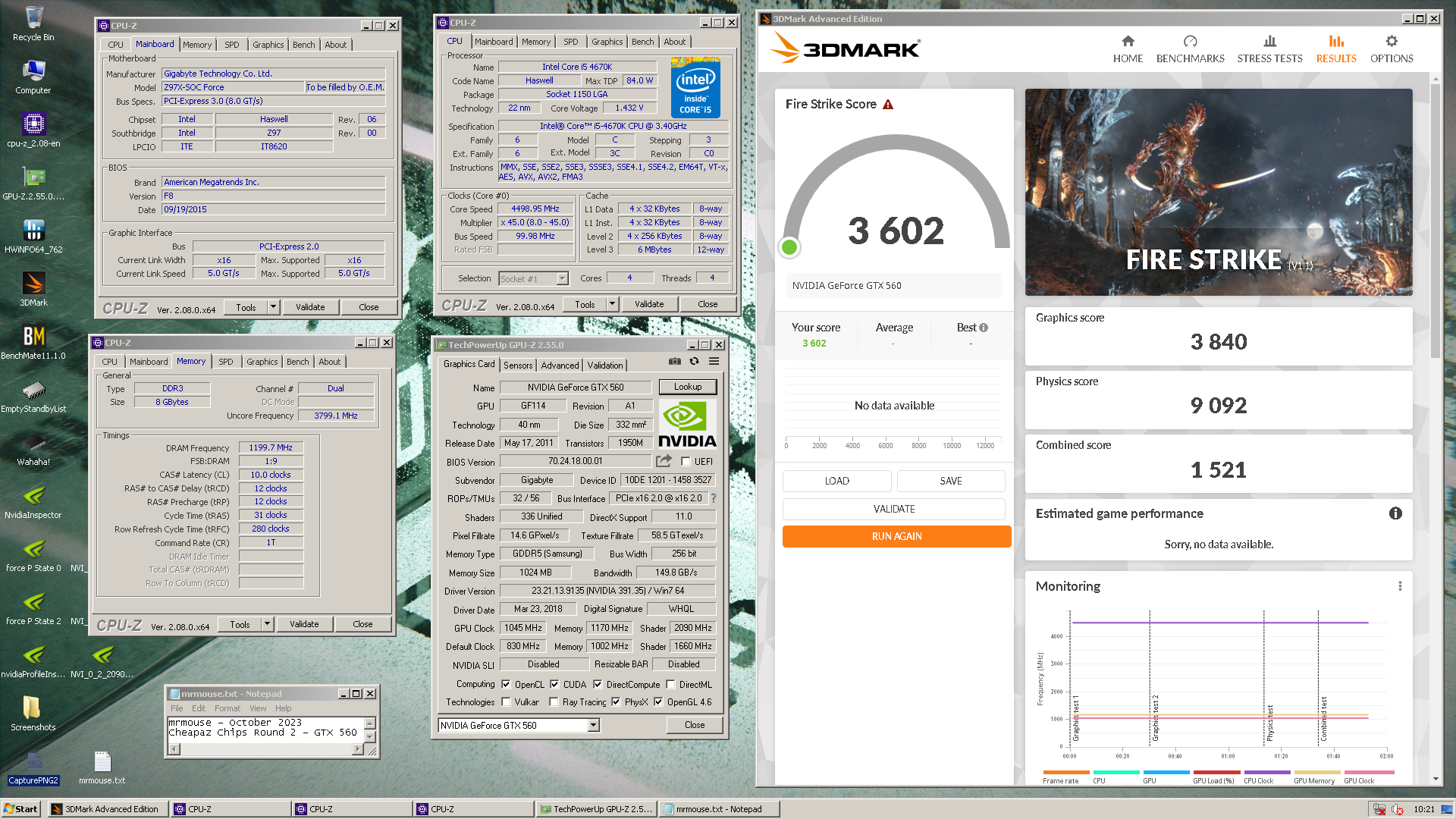Click the Windows Start button
Viewport: 1456px width, 819px height.
[x=20, y=809]
